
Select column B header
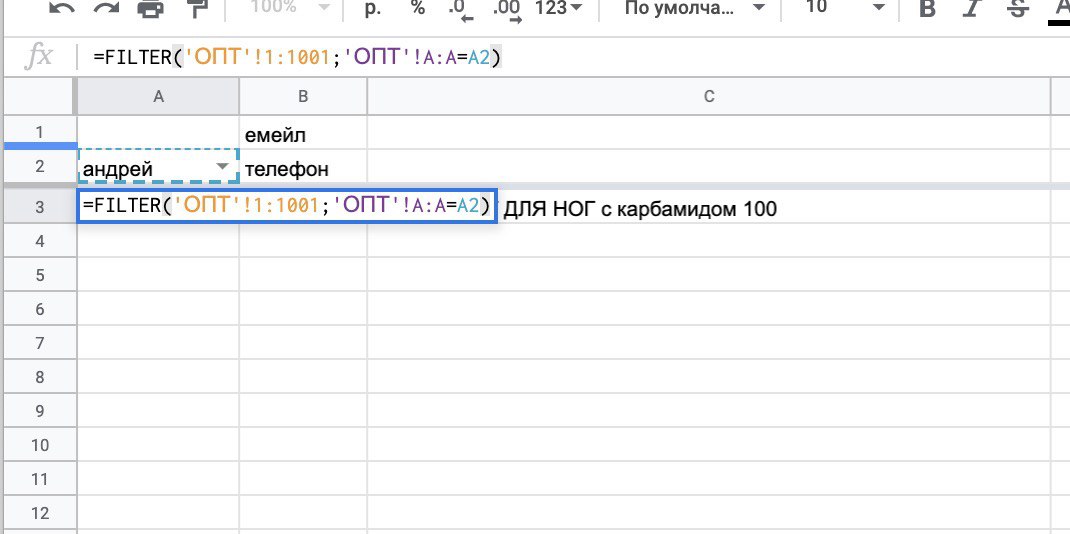click(x=303, y=96)
